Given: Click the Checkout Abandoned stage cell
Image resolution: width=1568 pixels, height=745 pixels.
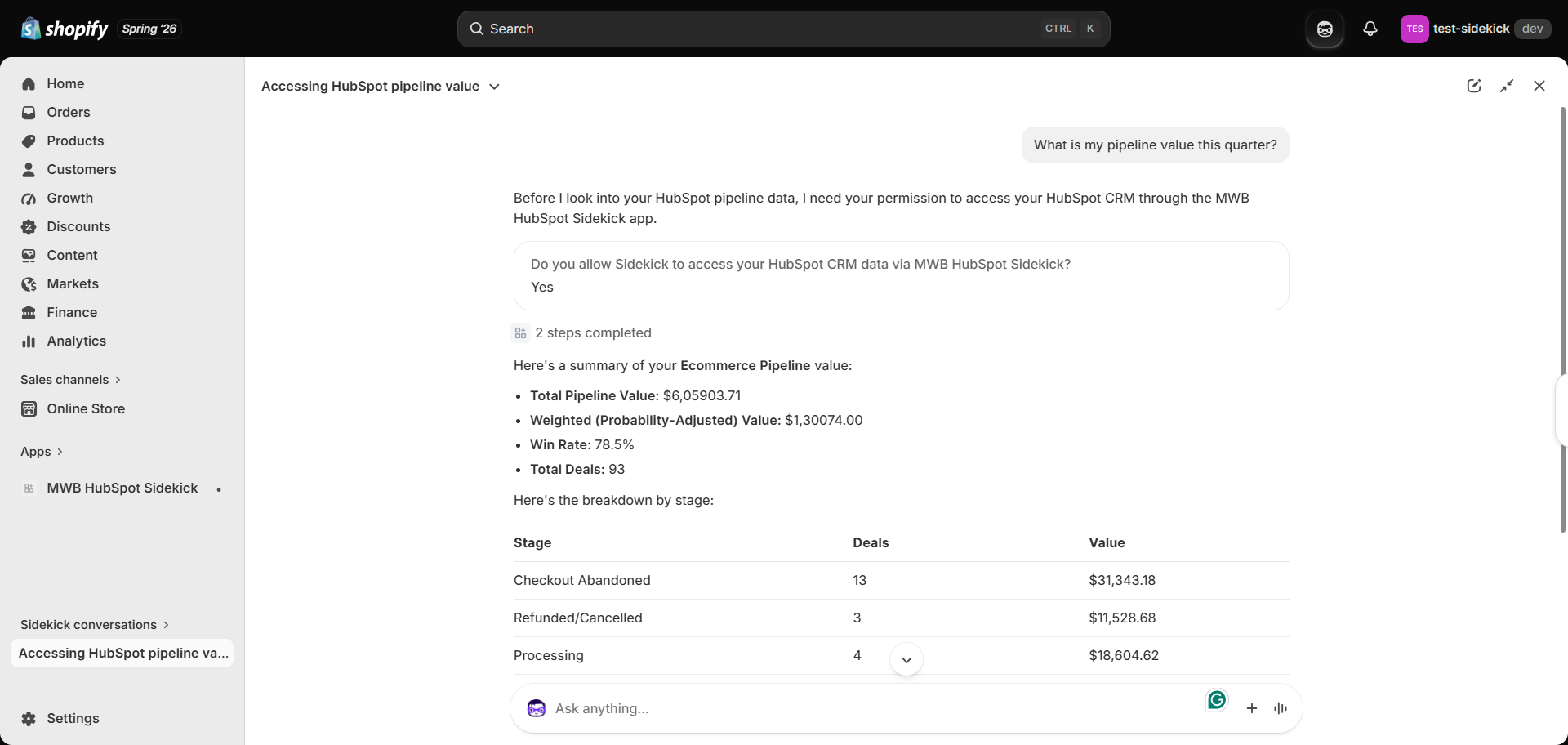Looking at the screenshot, I should coord(582,580).
